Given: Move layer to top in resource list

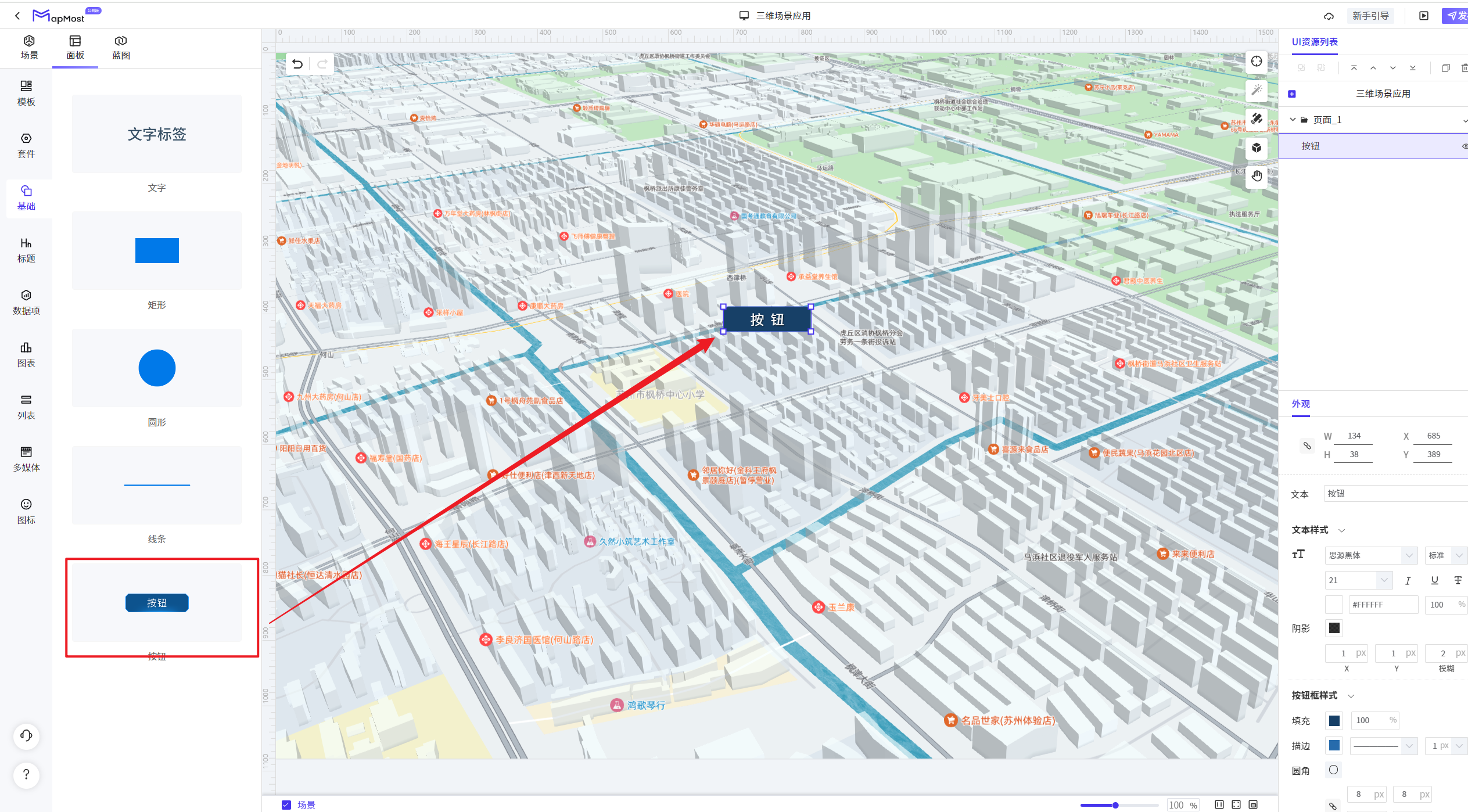Looking at the screenshot, I should [x=1354, y=68].
